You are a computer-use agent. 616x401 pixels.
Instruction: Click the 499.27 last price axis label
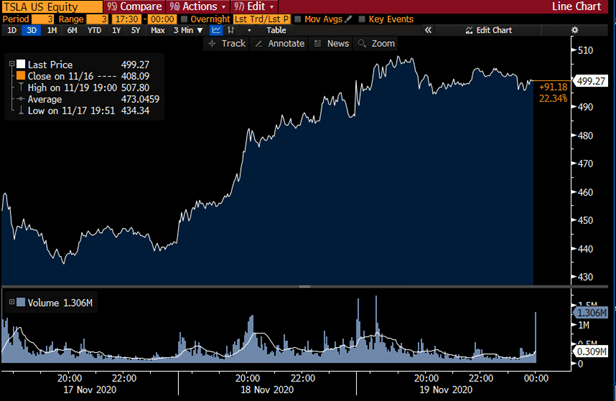[x=590, y=81]
